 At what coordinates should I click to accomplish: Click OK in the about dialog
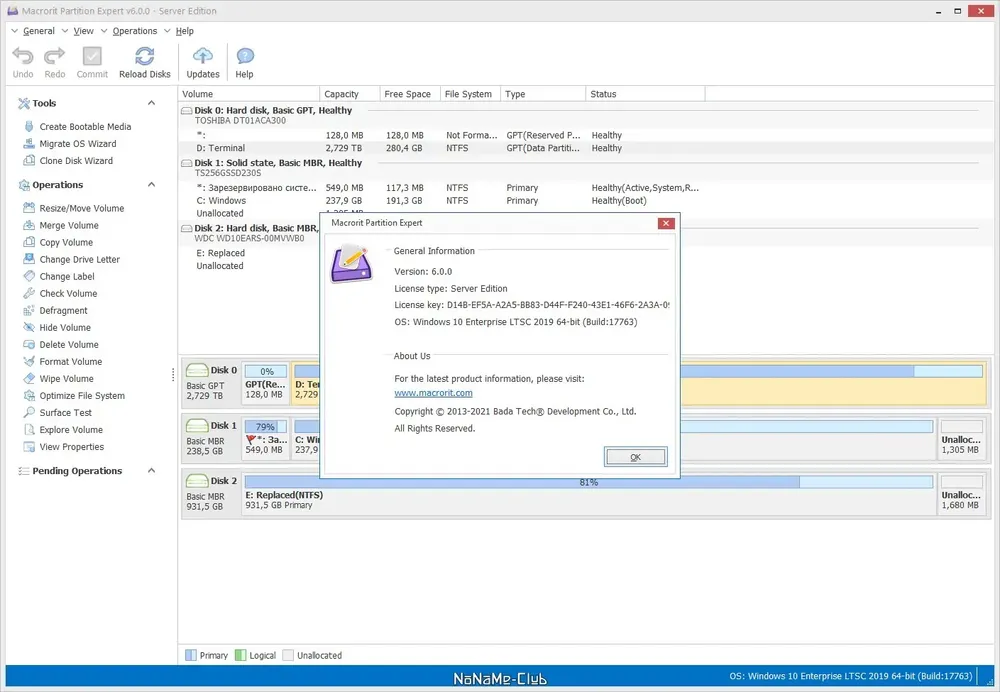click(635, 457)
